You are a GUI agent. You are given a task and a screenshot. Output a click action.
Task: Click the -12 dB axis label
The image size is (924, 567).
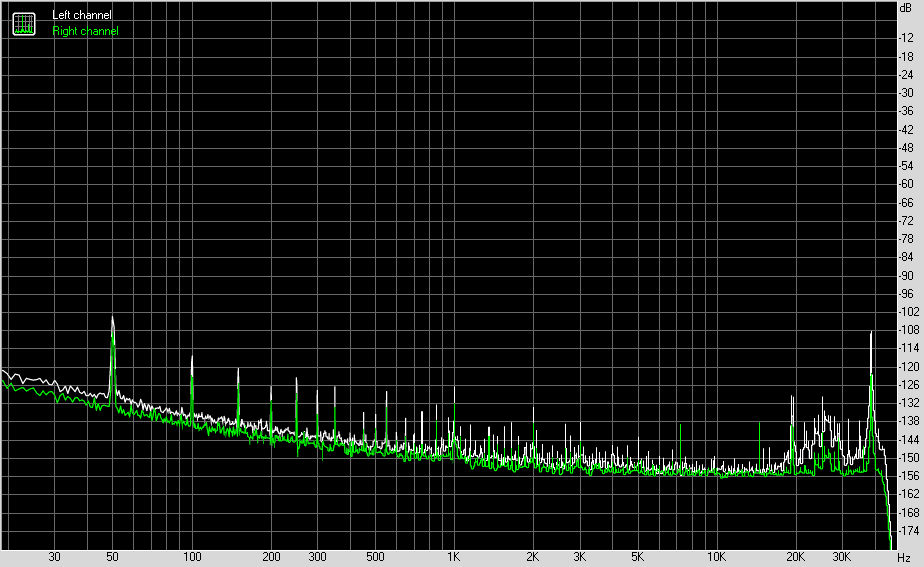pyautogui.click(x=906, y=38)
